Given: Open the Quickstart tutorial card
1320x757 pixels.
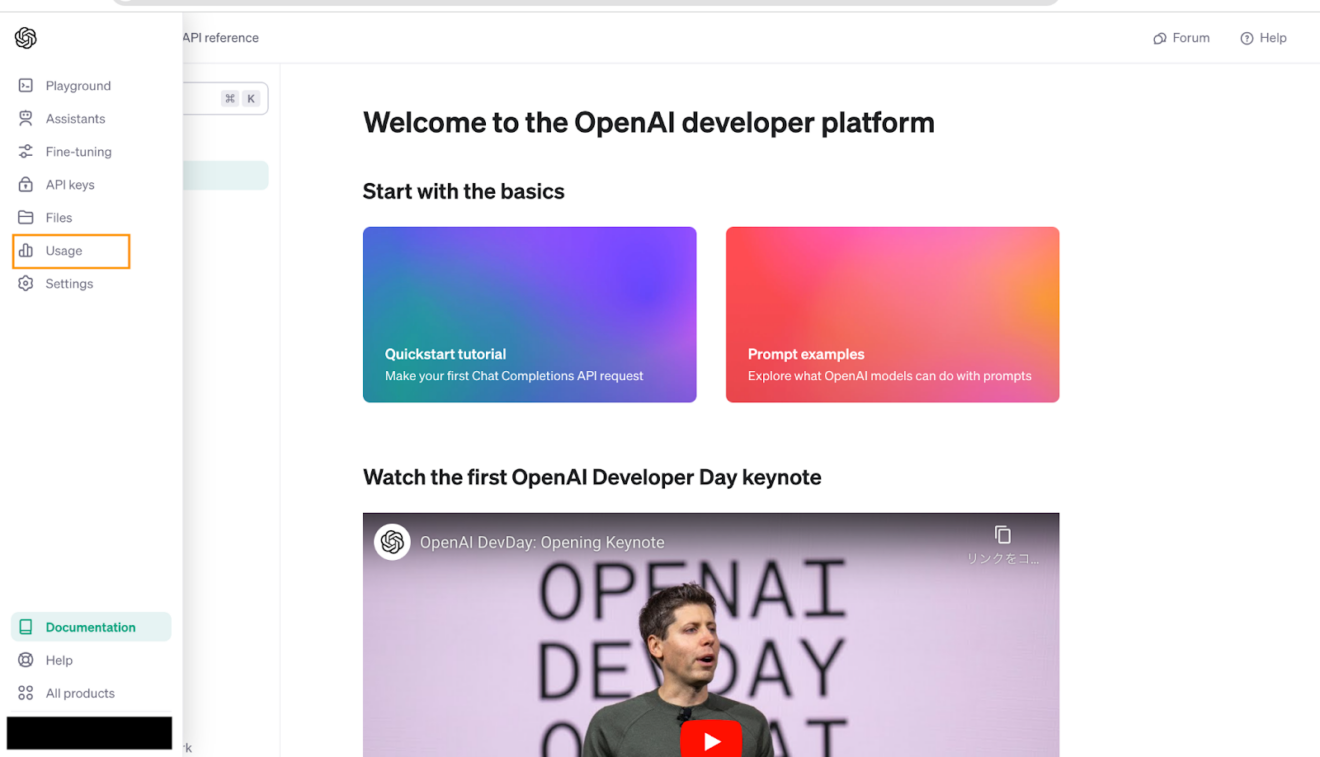Looking at the screenshot, I should pos(529,314).
